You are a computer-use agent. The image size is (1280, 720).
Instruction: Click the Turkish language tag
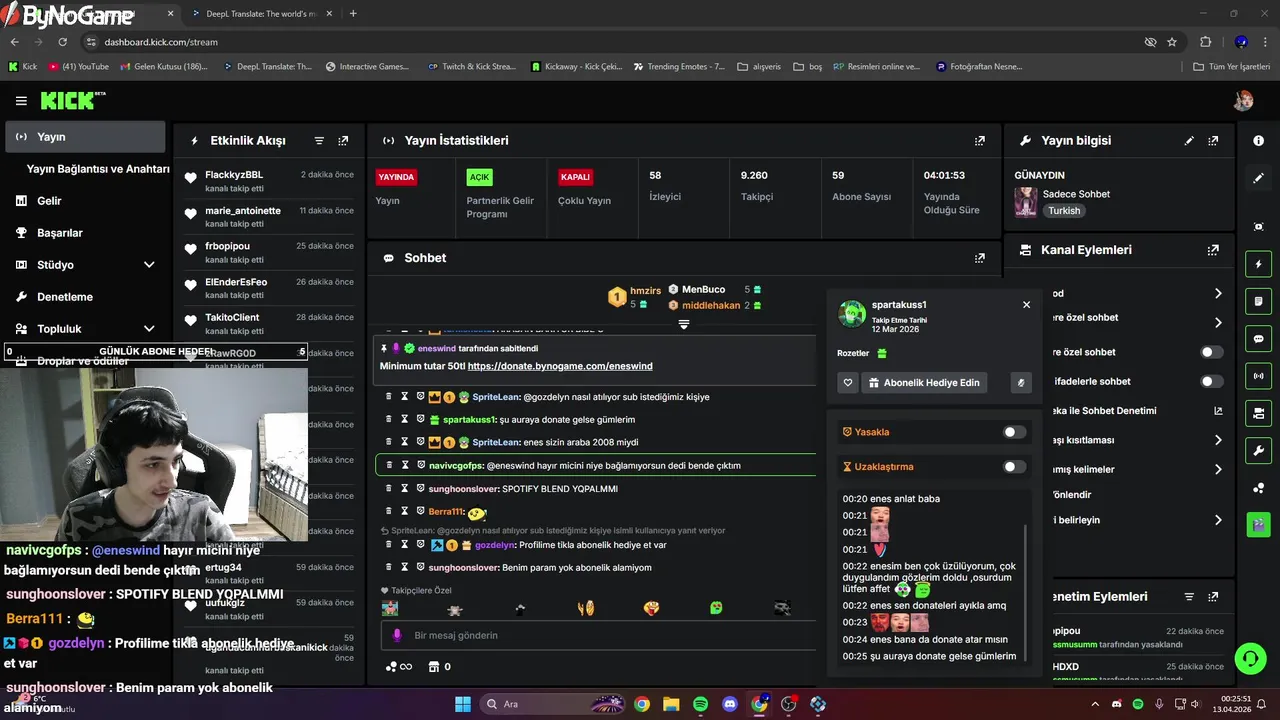[1064, 211]
